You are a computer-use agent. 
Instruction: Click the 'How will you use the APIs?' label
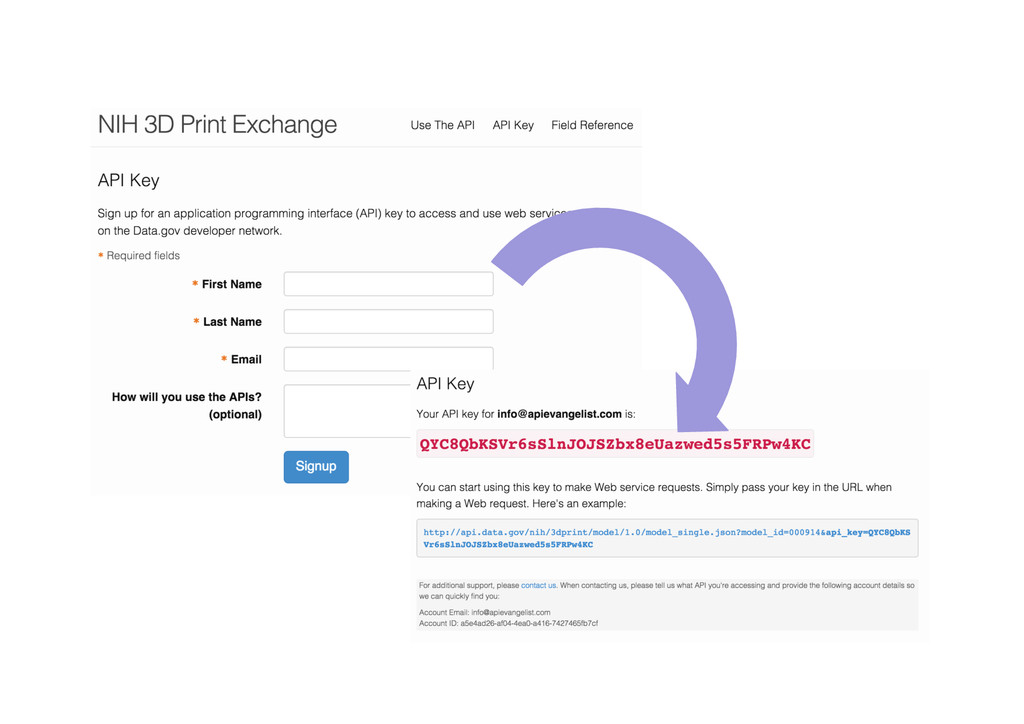(x=187, y=397)
